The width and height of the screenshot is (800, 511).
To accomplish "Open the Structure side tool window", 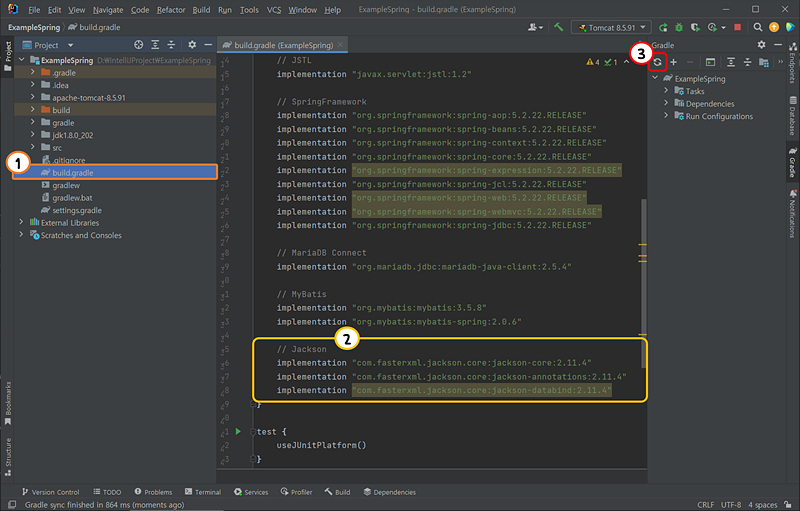I will [8, 456].
